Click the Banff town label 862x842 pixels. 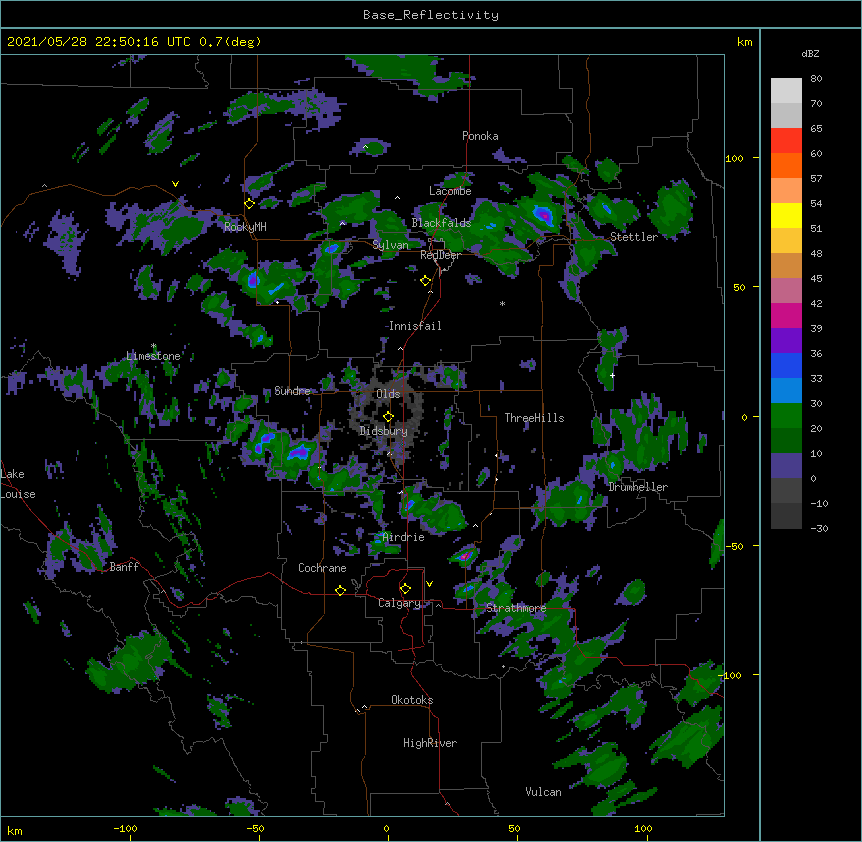point(124,567)
